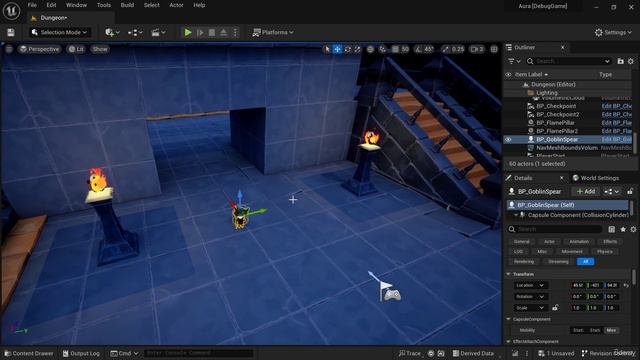
Task: Open the Outliner settings gear
Action: [x=631, y=61]
